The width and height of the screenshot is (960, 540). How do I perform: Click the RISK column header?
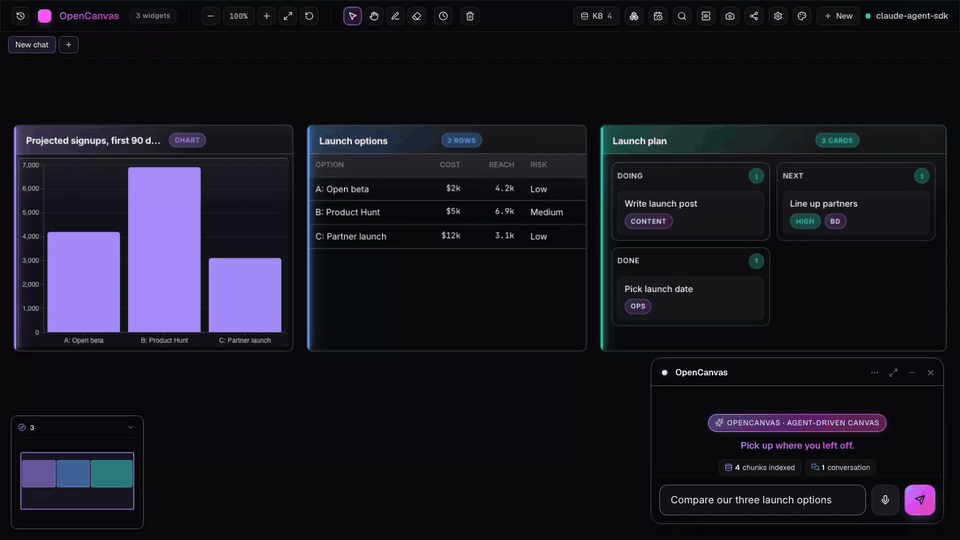(539, 165)
